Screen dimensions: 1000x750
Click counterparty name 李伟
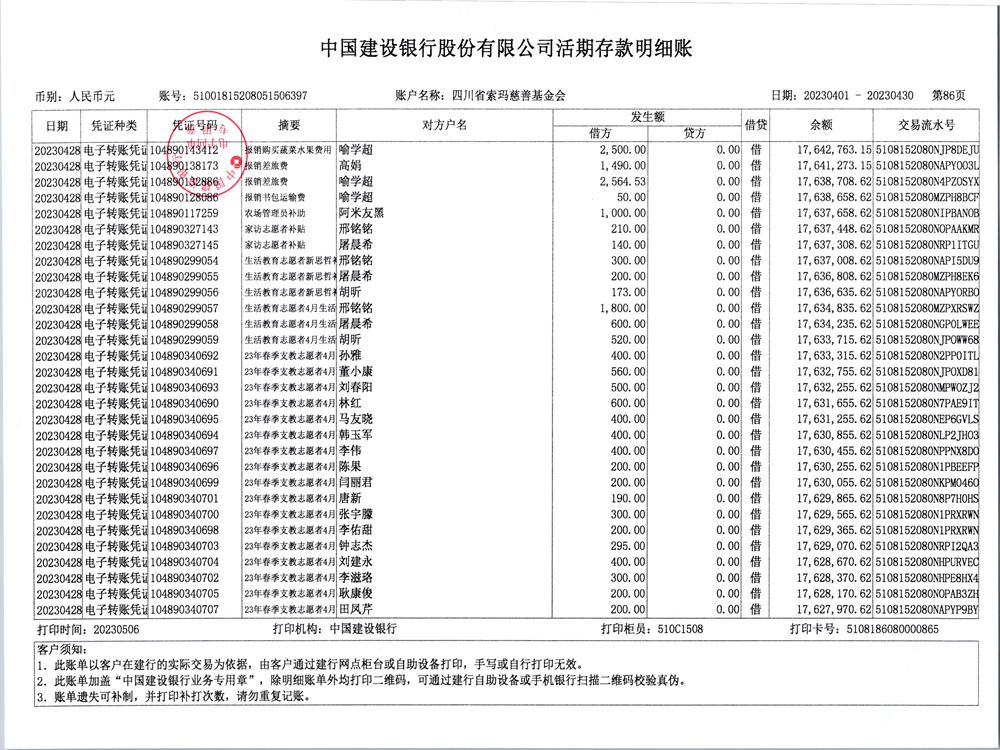(350, 451)
